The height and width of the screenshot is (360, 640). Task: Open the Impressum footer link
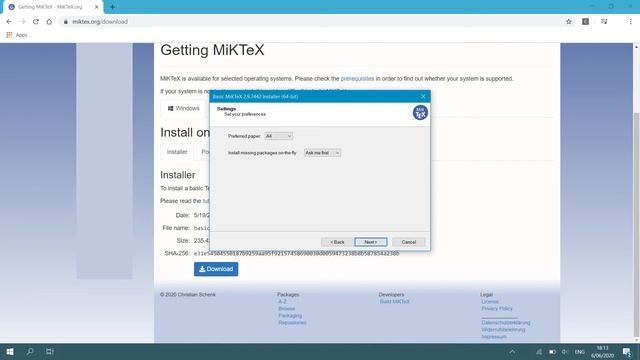(494, 337)
